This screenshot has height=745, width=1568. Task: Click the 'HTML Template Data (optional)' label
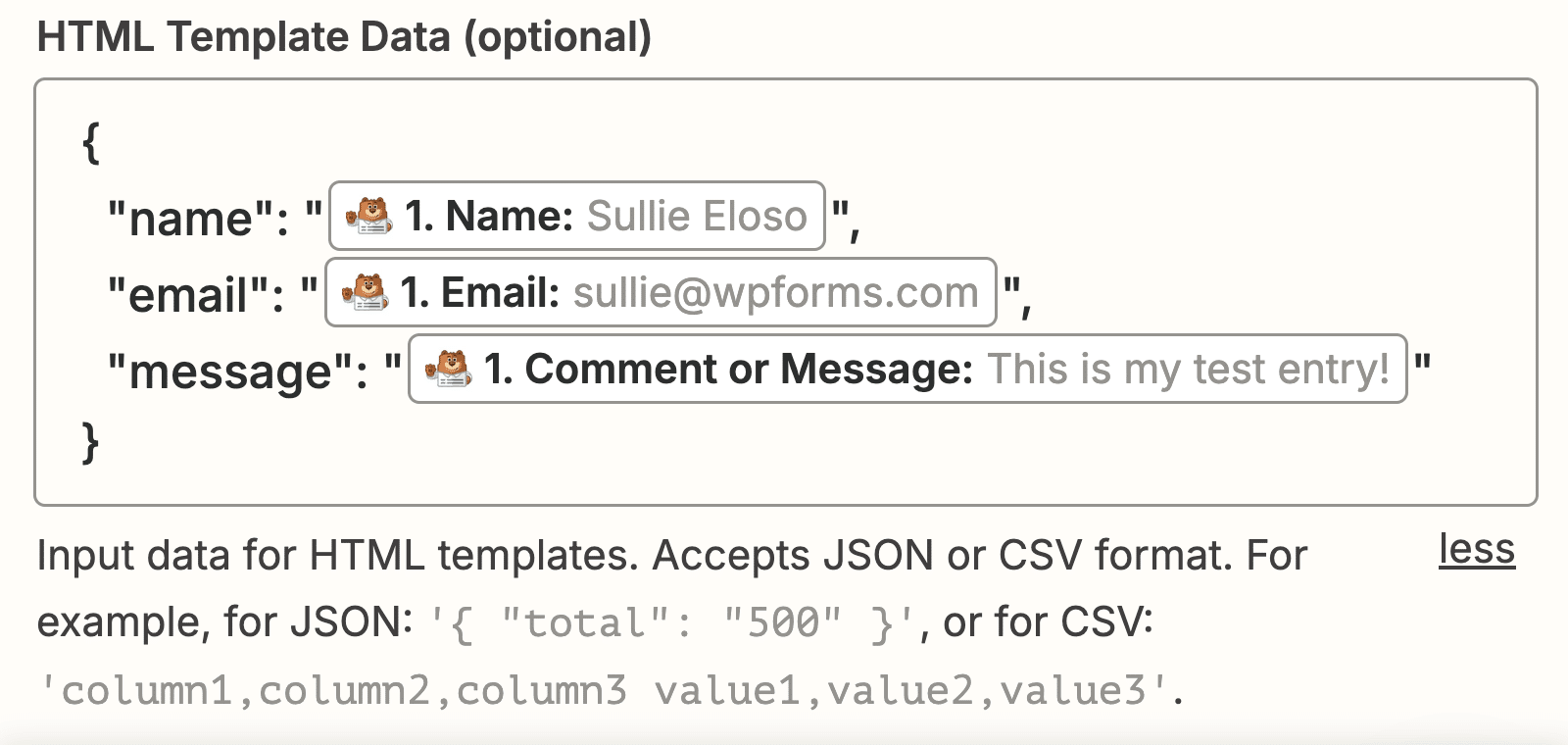pos(344,37)
